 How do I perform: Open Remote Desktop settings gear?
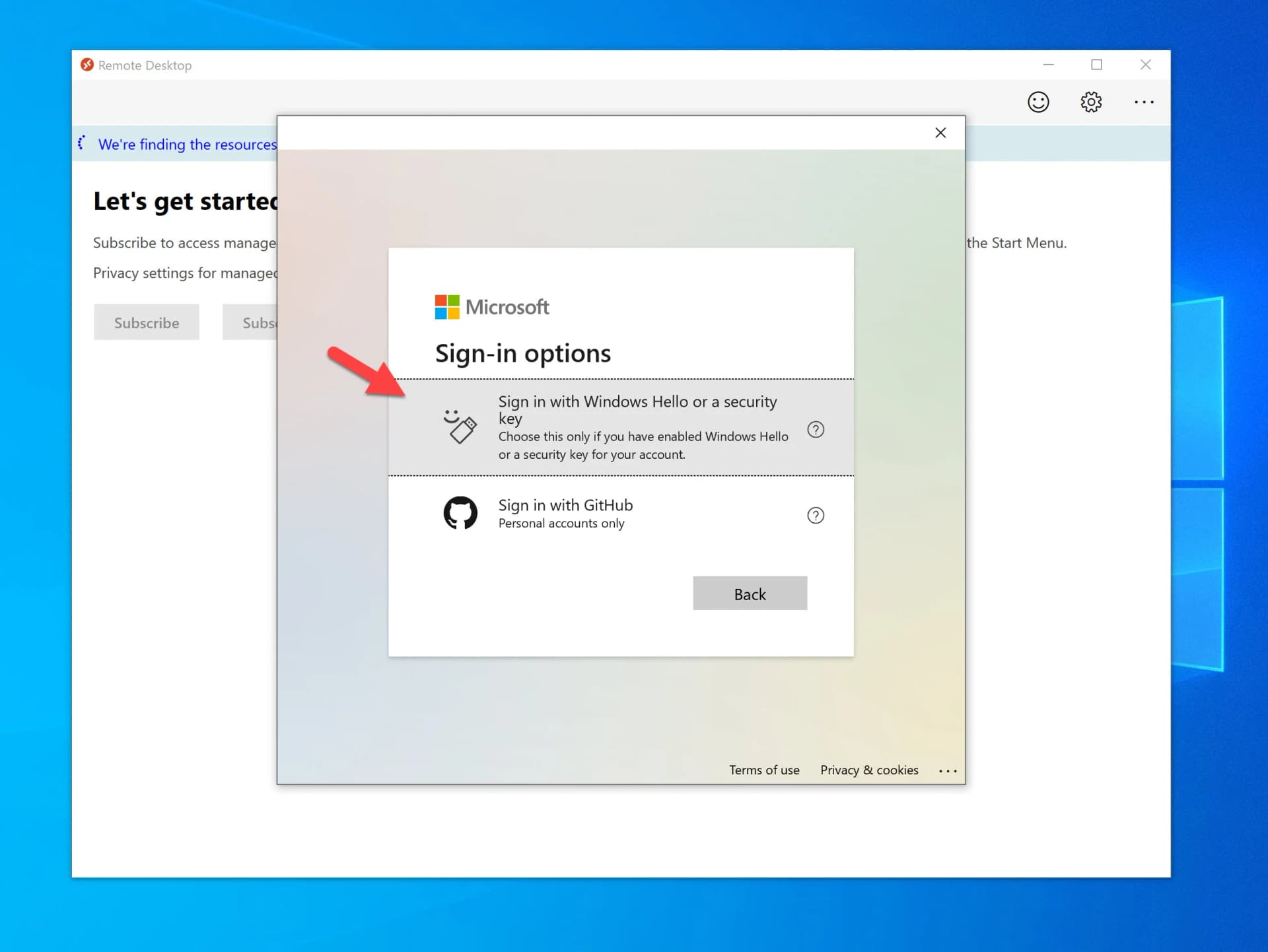coord(1091,102)
